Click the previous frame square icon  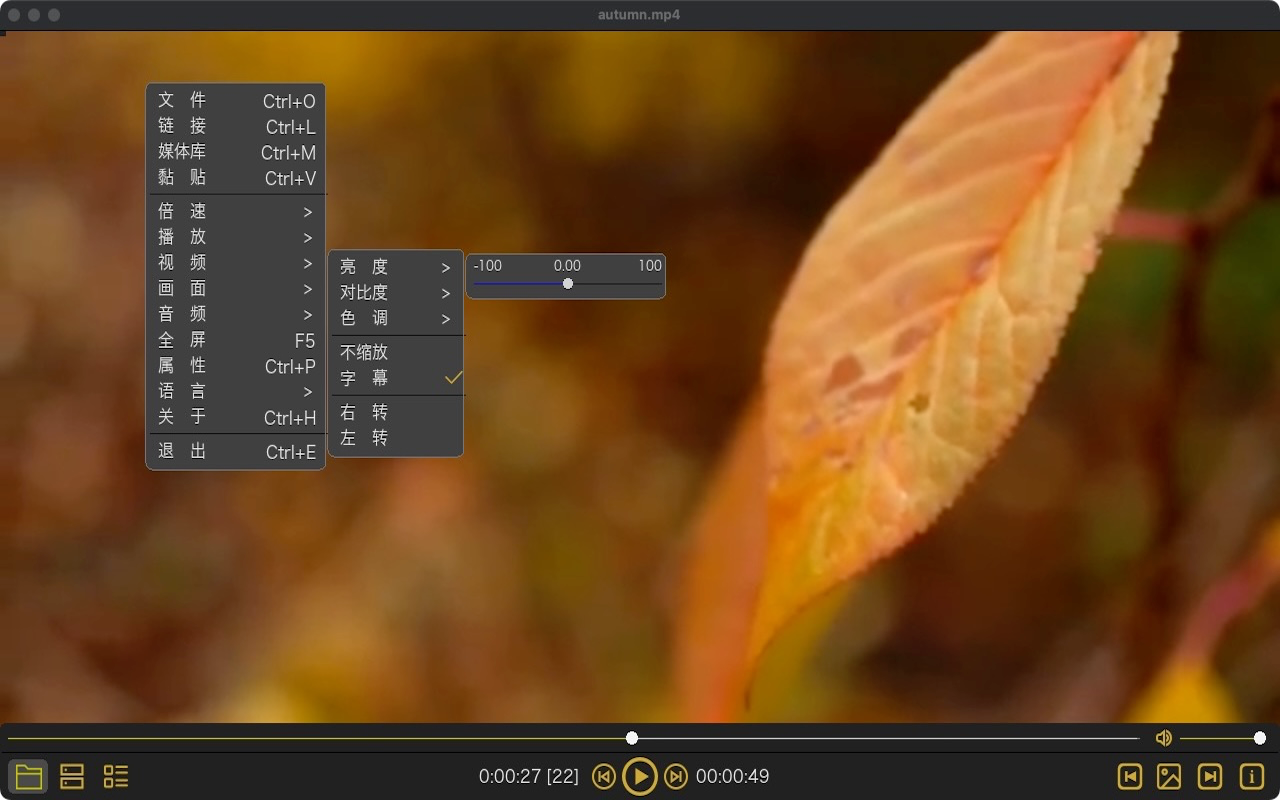[1130, 776]
